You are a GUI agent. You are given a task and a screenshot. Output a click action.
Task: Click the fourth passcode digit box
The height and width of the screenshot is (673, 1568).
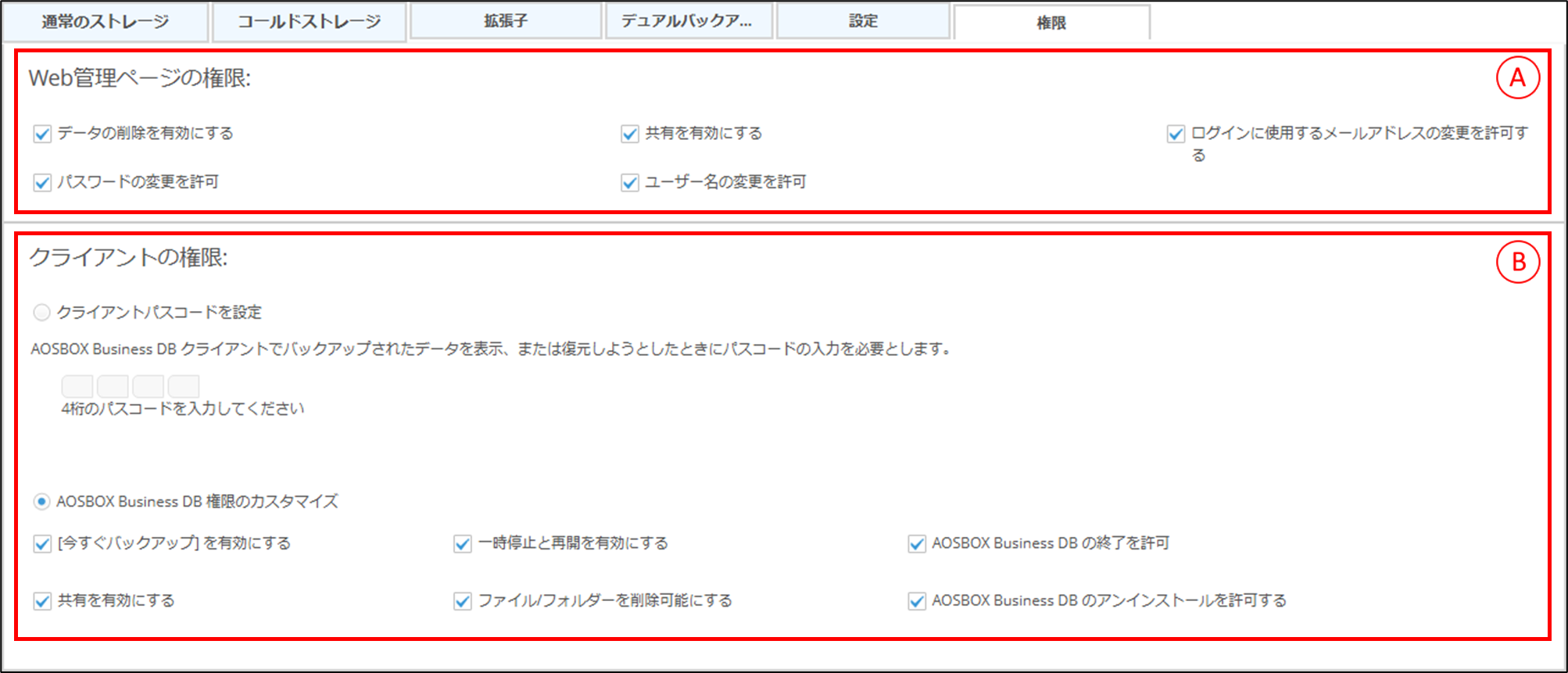[184, 386]
